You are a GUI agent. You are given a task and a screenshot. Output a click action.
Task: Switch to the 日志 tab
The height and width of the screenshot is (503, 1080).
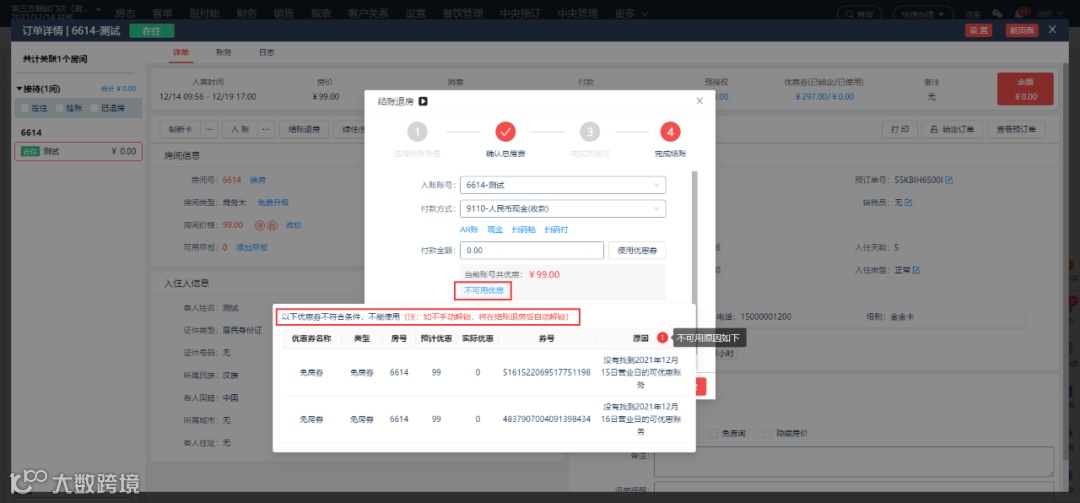click(267, 52)
